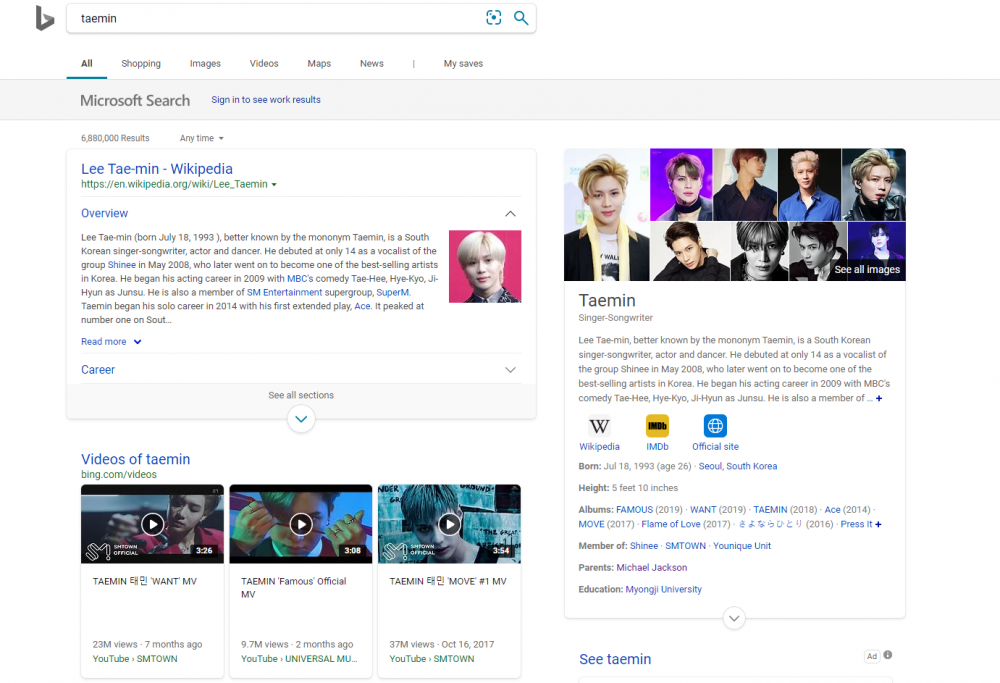
Task: Open visual search camera icon
Action: click(x=494, y=18)
